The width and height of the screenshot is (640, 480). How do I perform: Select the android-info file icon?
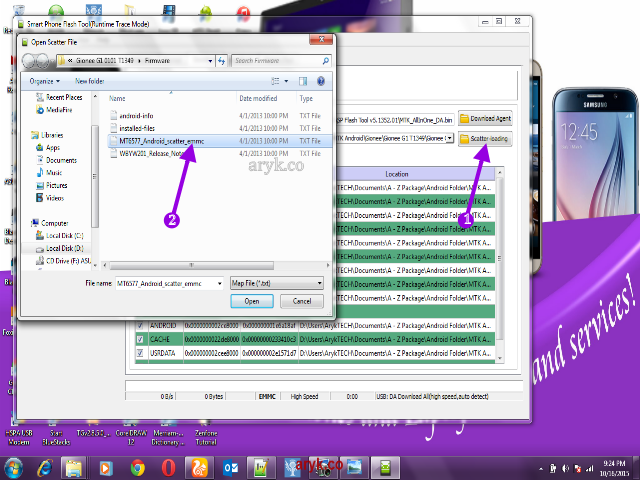[114, 116]
